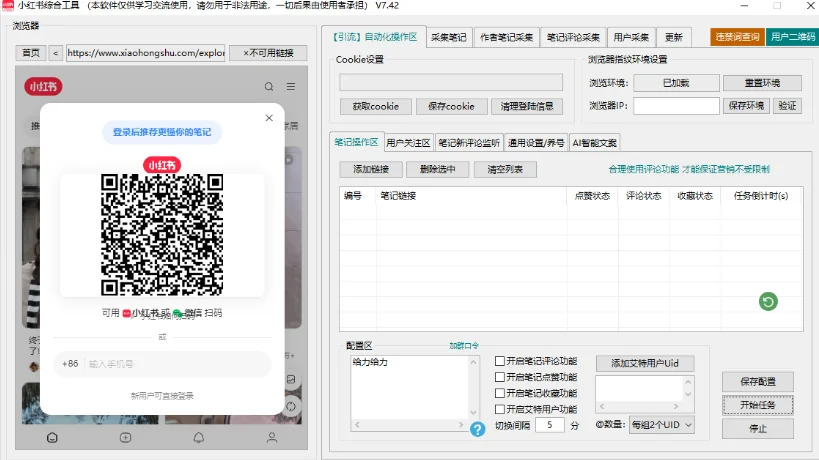Select the 【引流】自动化操作区 tab
This screenshot has width=819, height=460.
point(374,37)
